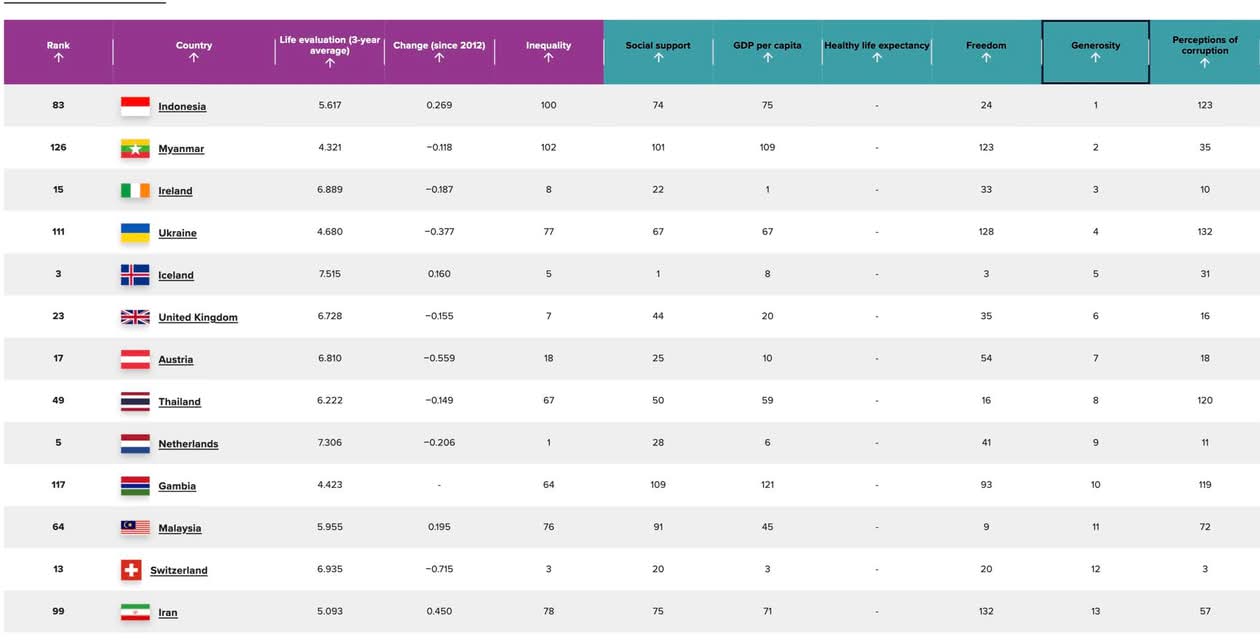Click the Iran flag icon
This screenshot has height=640, width=1260.
pos(135,612)
